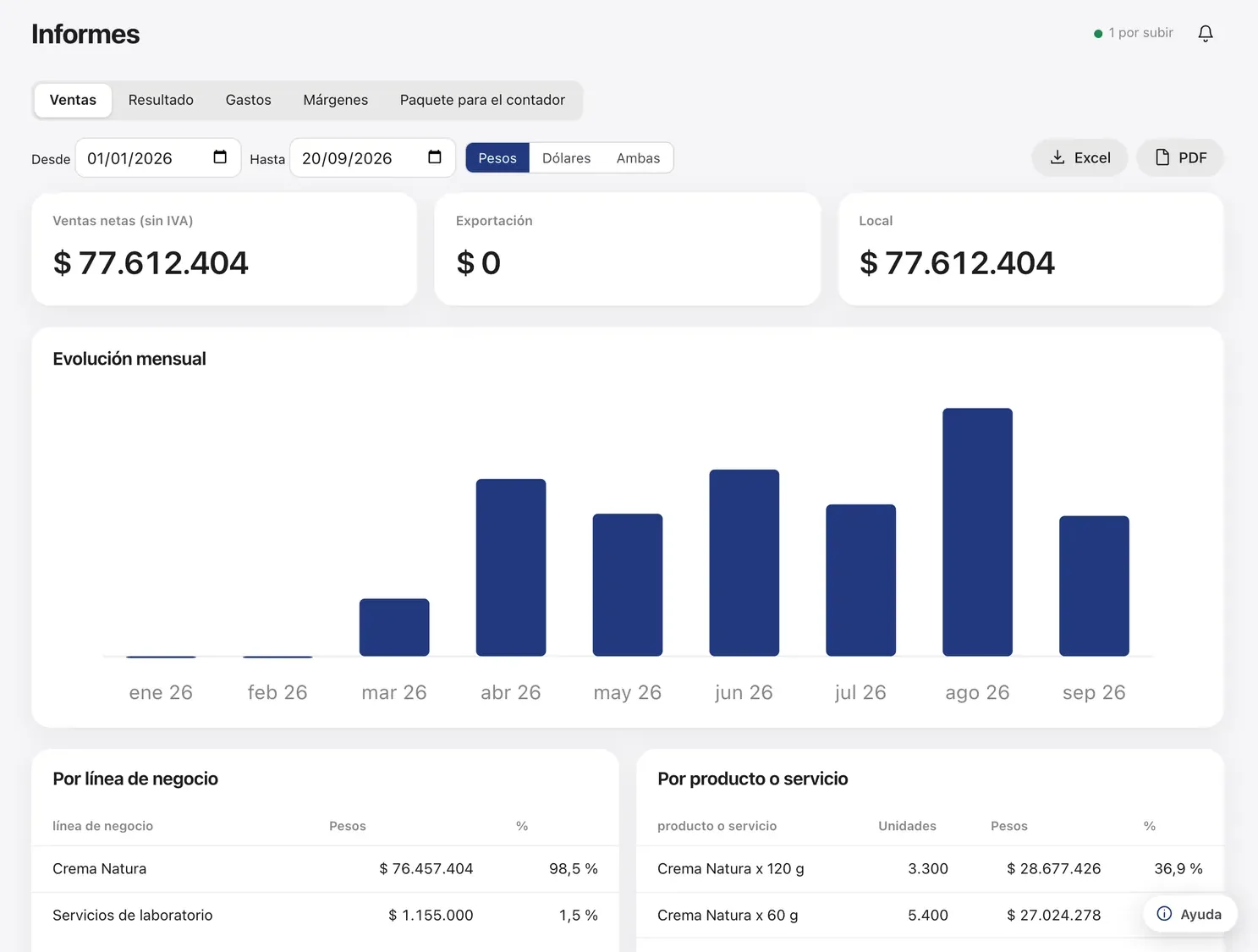
Task: Open the Hasta date calendar picker
Action: (435, 157)
